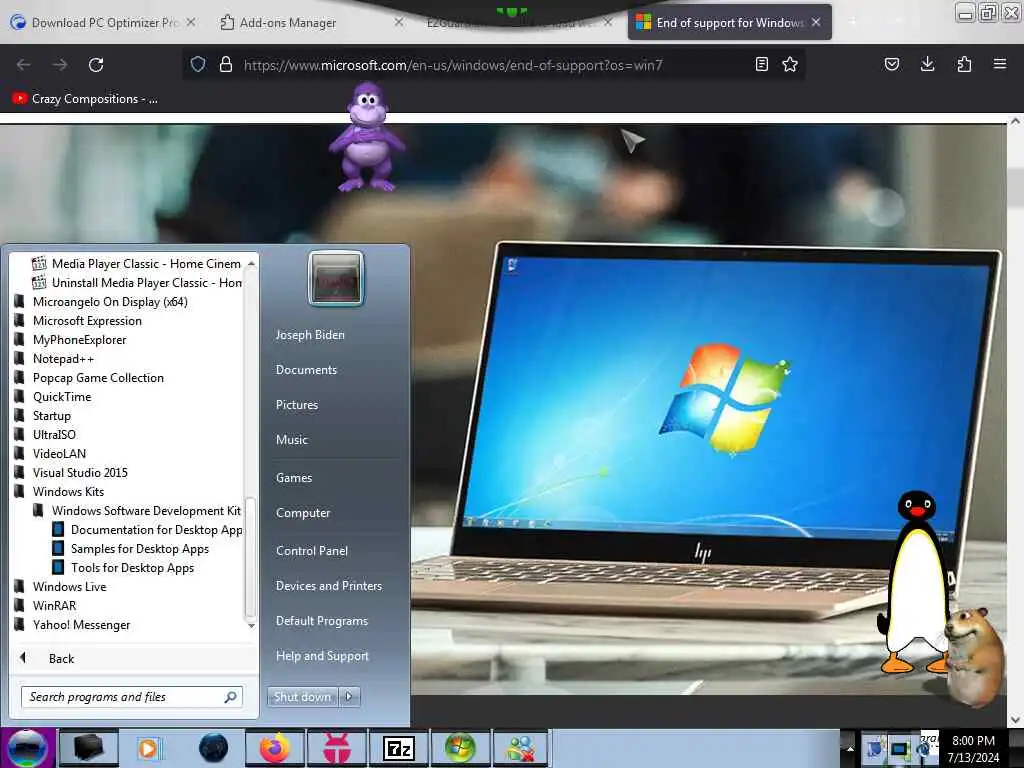Open Default Programs from Start menu
1024x768 pixels.
tap(322, 621)
